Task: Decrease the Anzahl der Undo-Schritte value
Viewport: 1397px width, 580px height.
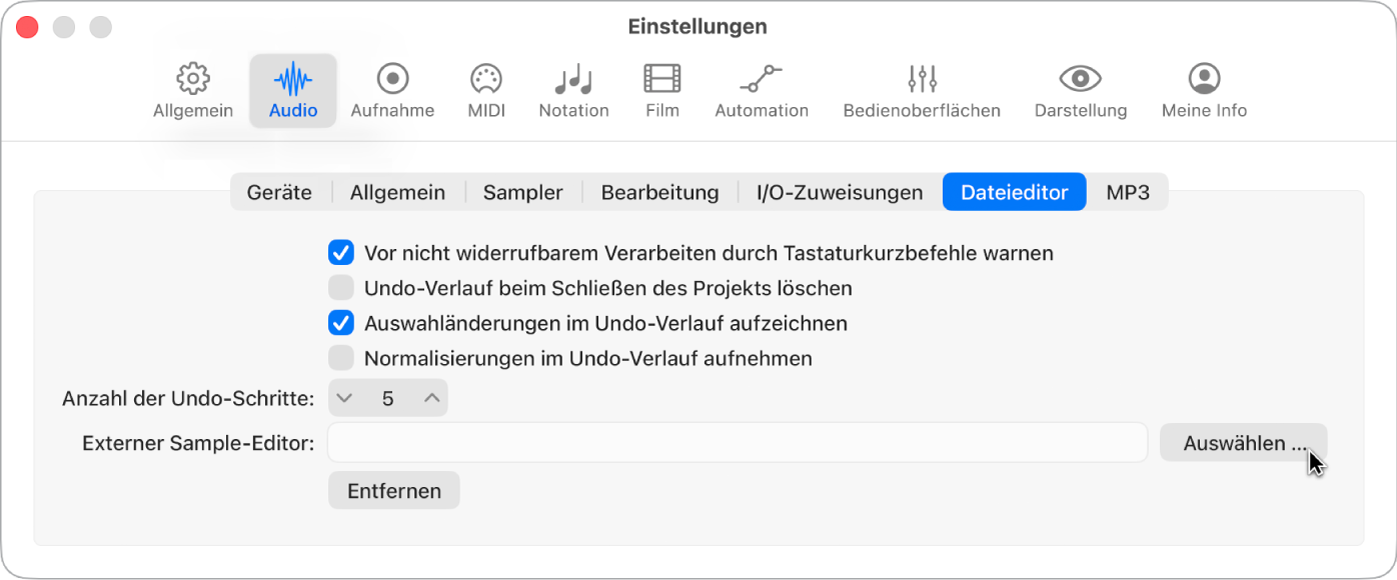Action: click(x=345, y=397)
